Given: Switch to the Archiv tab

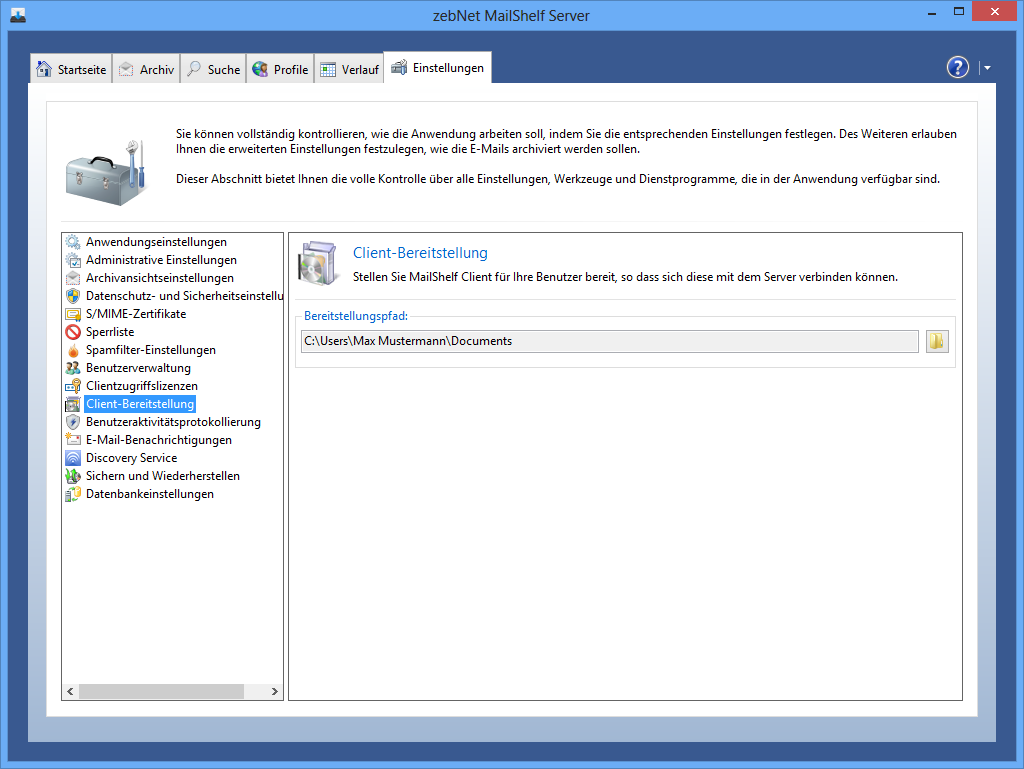Looking at the screenshot, I should [146, 69].
